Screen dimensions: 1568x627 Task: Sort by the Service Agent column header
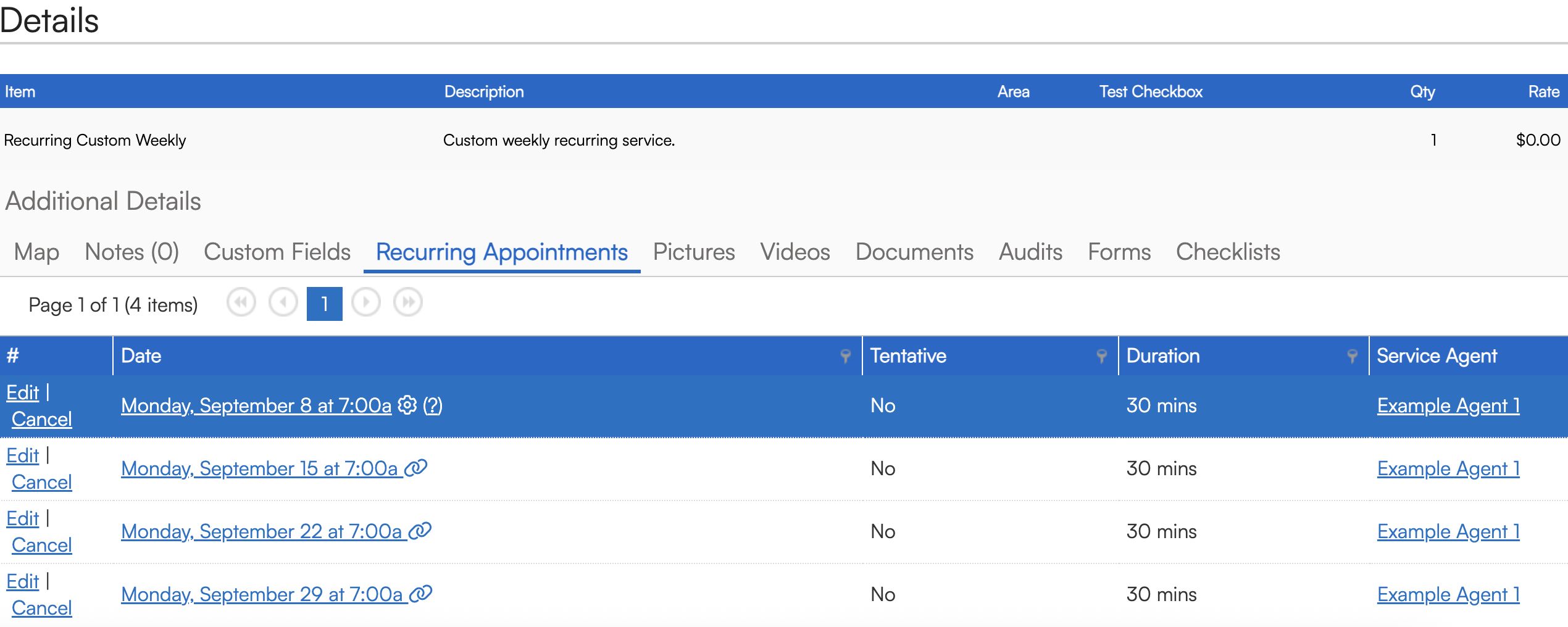[1437, 356]
